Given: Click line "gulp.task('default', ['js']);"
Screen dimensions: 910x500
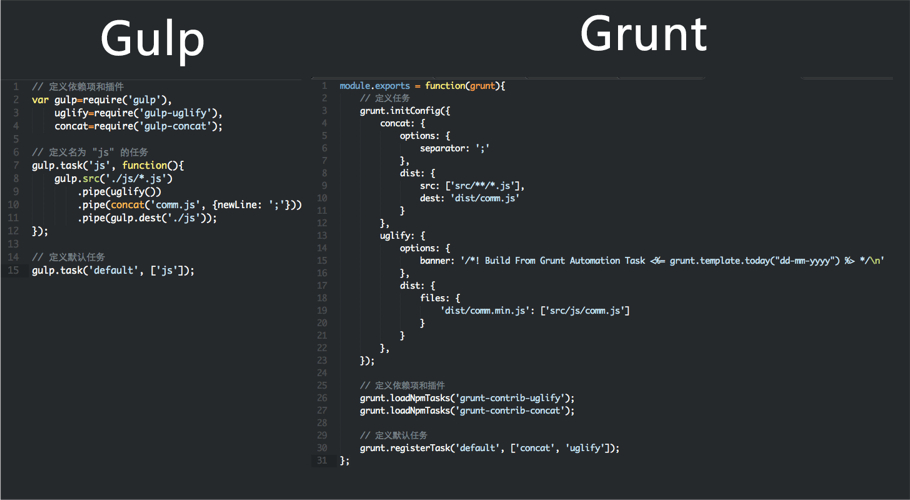Looking at the screenshot, I should click(113, 270).
